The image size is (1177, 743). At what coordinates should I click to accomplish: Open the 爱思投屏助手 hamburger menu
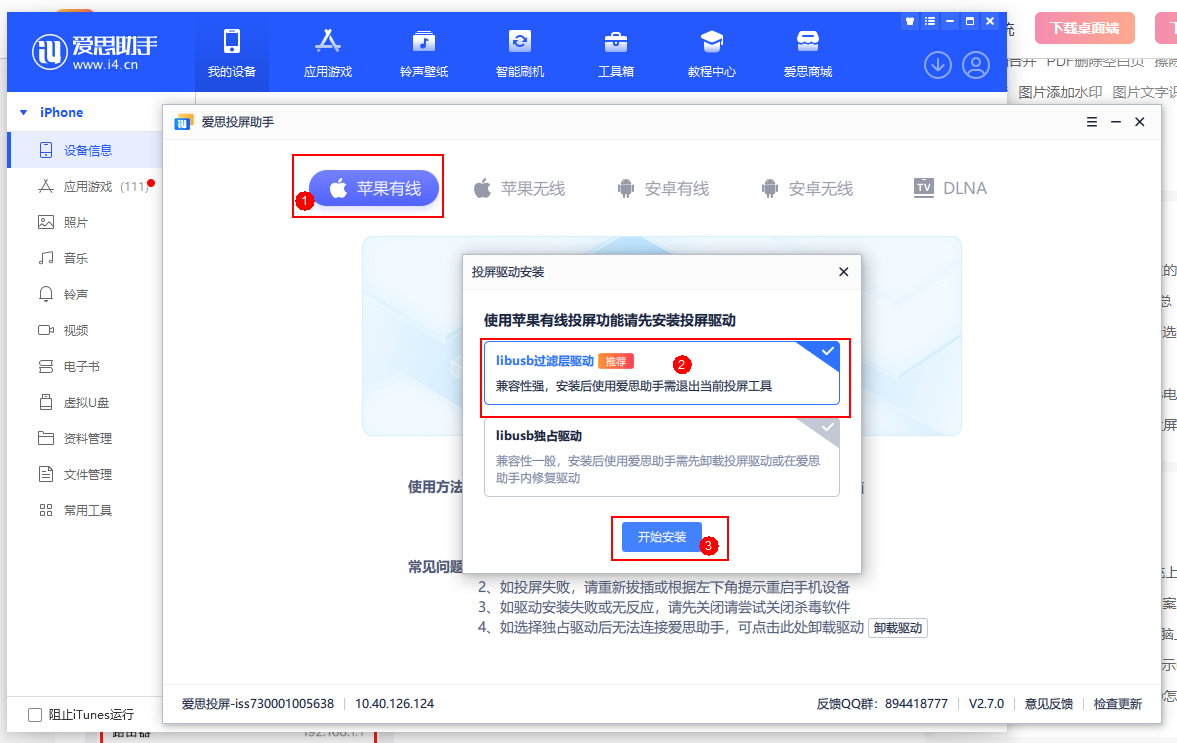(x=1092, y=122)
